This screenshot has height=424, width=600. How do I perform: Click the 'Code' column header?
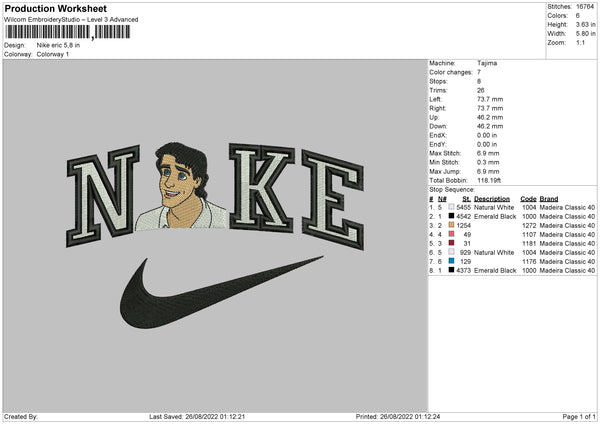click(528, 199)
